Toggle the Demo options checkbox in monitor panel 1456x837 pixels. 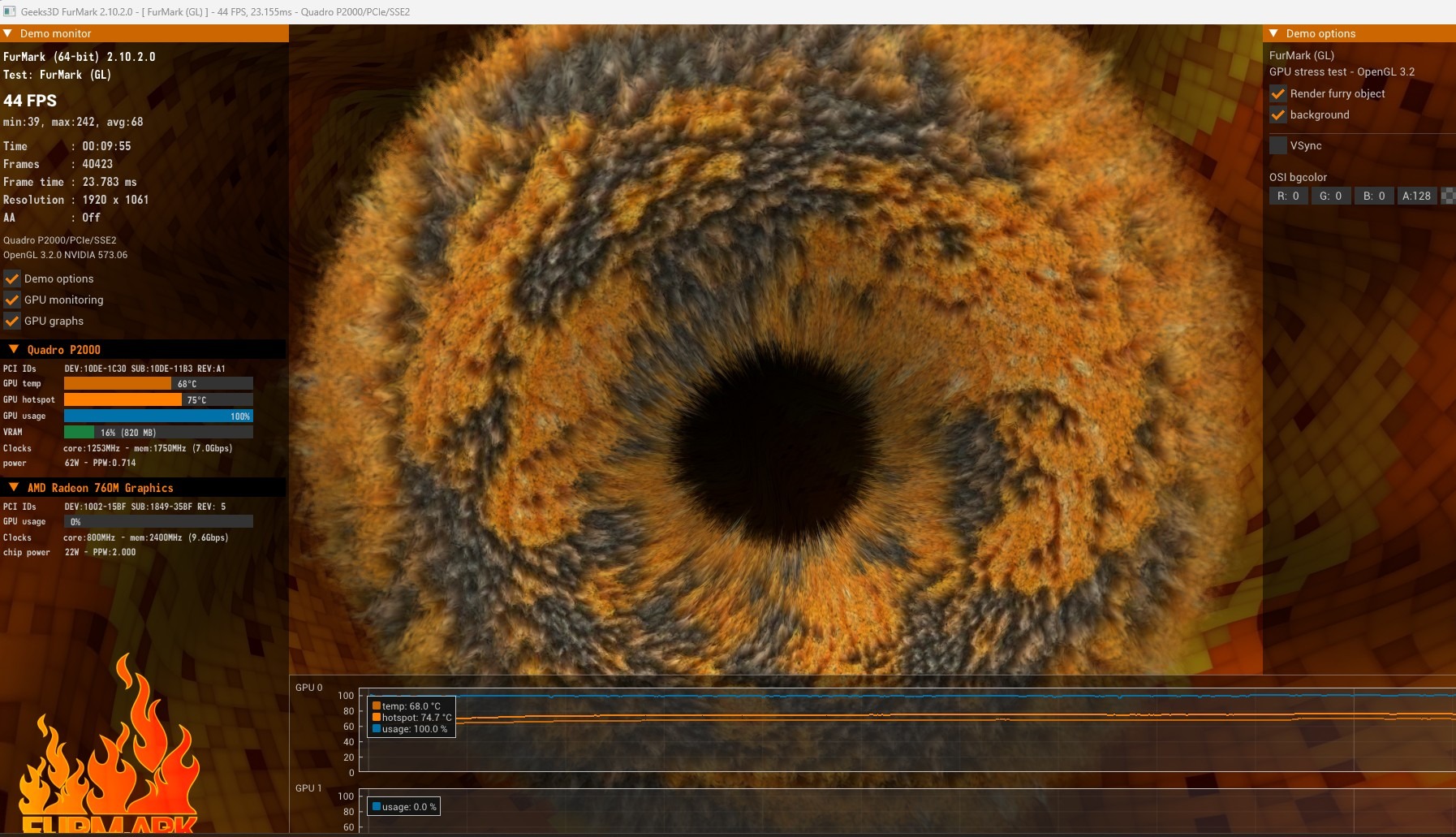tap(12, 278)
